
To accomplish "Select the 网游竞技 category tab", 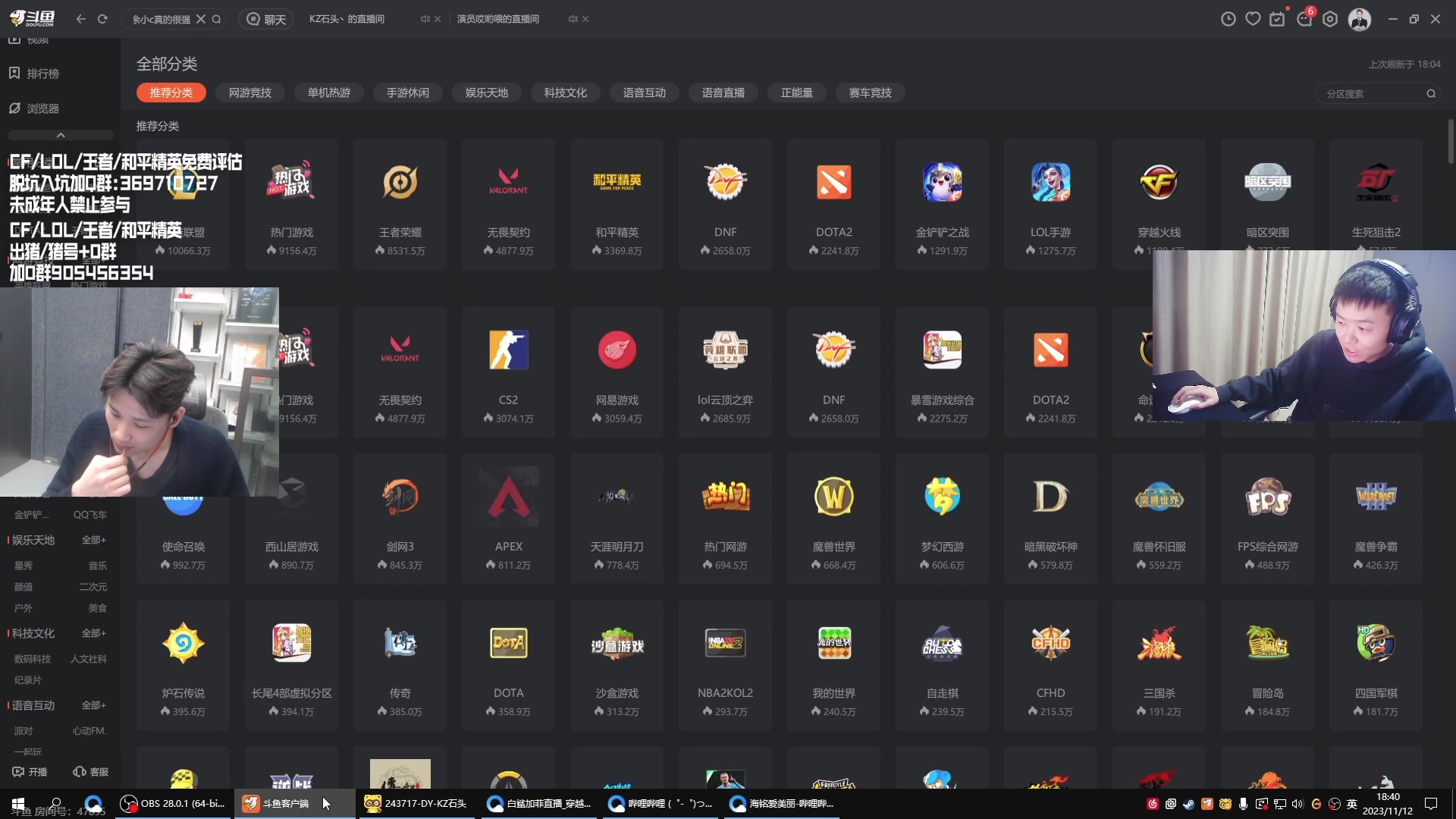I will 249,93.
